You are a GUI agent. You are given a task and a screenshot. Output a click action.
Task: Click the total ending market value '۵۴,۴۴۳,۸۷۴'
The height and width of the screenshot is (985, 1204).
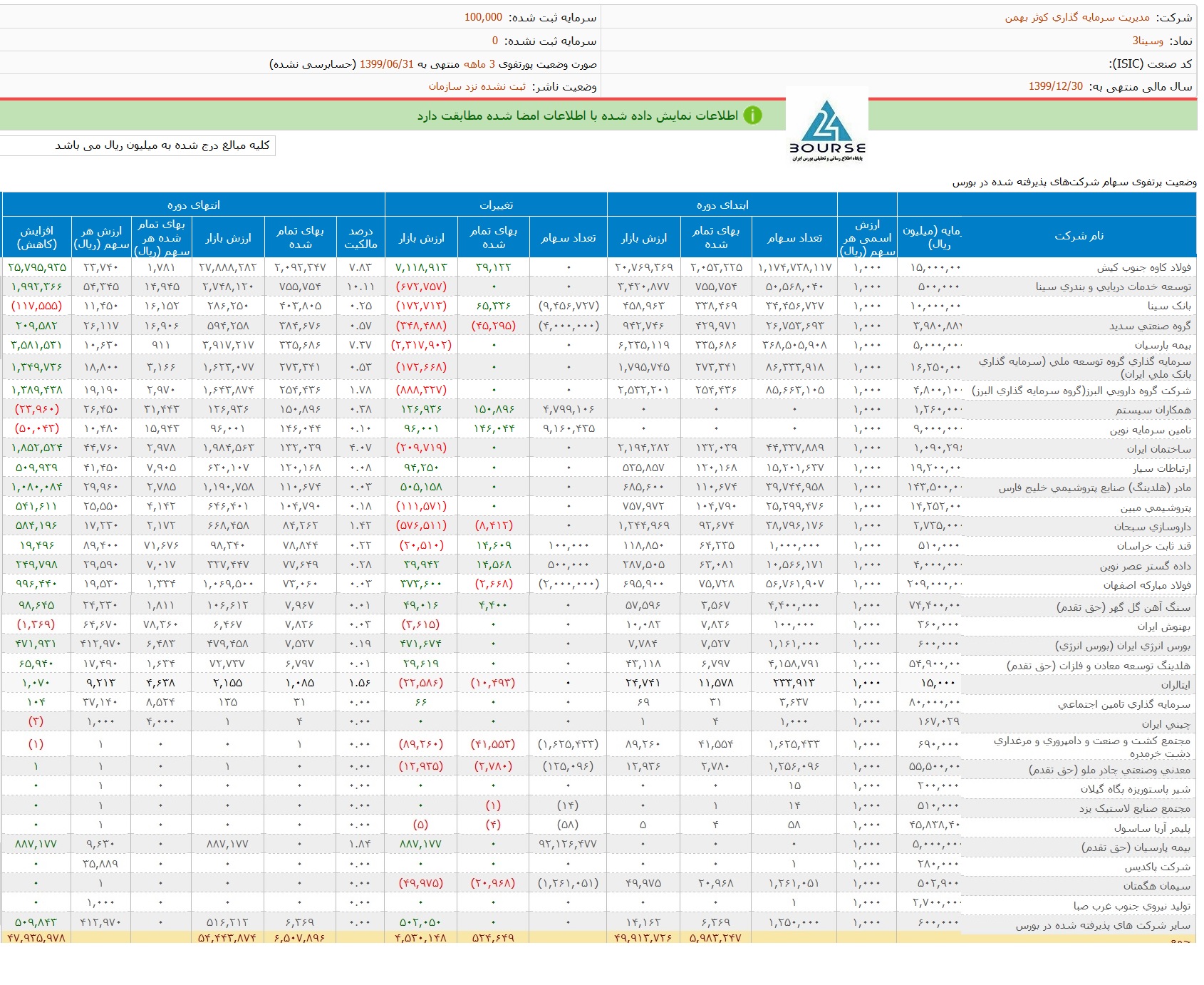(x=228, y=937)
